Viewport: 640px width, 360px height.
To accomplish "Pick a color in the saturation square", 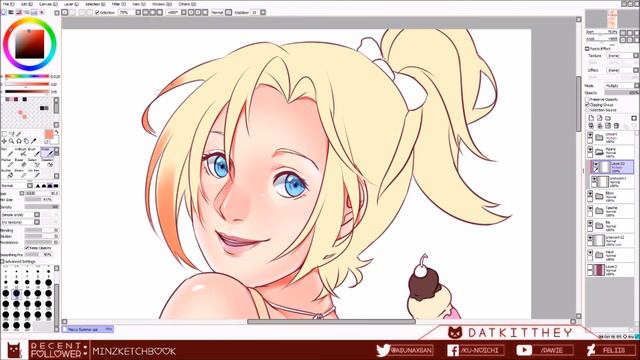I will point(29,44).
